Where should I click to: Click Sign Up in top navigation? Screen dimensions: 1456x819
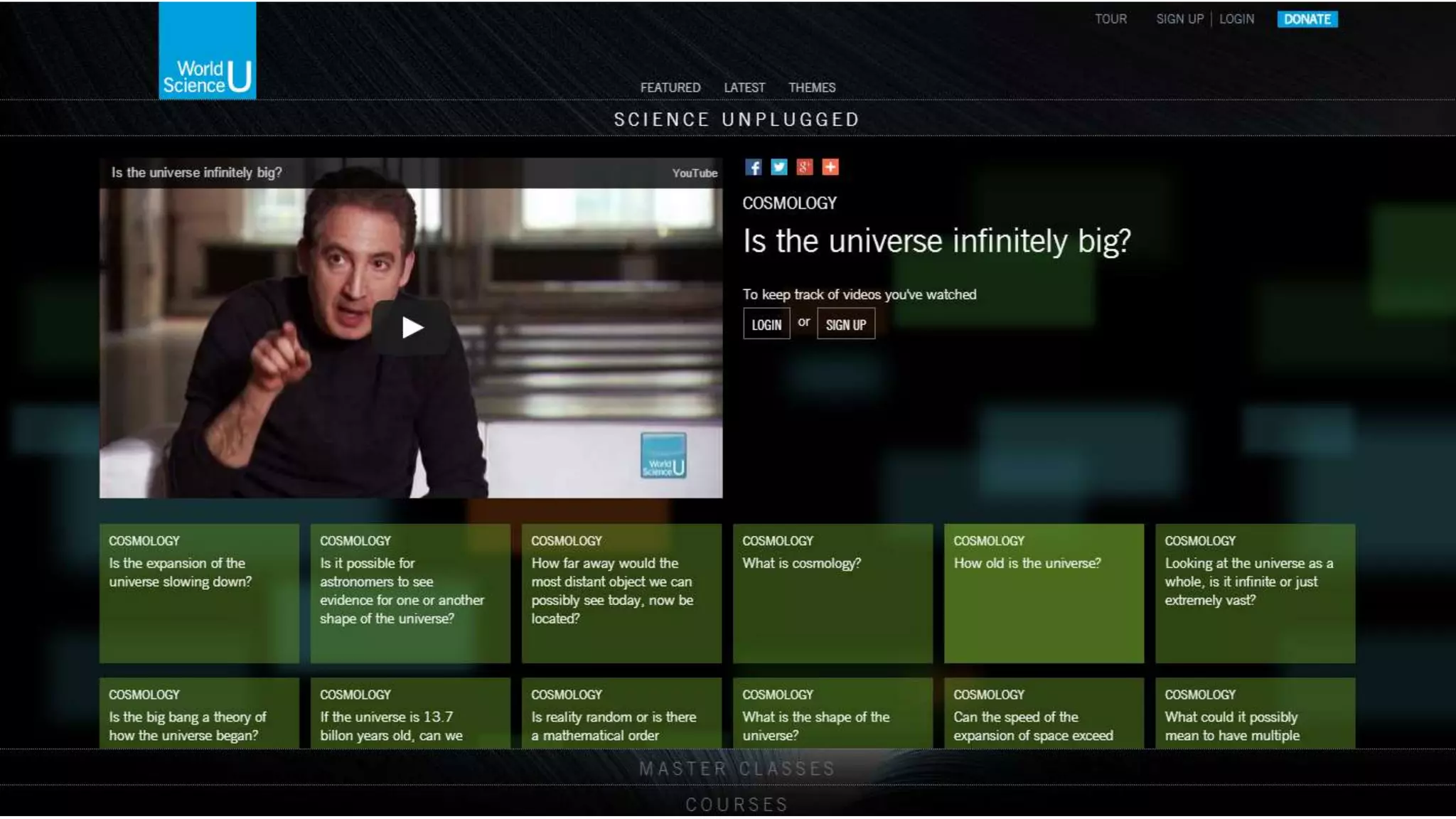click(1179, 19)
